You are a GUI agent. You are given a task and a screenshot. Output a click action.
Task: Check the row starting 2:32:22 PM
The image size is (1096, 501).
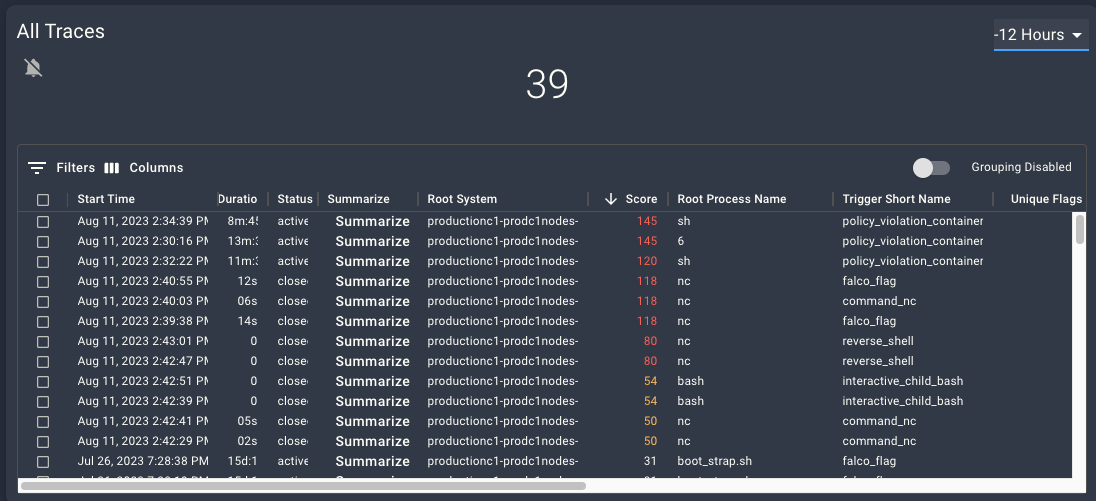pos(43,261)
